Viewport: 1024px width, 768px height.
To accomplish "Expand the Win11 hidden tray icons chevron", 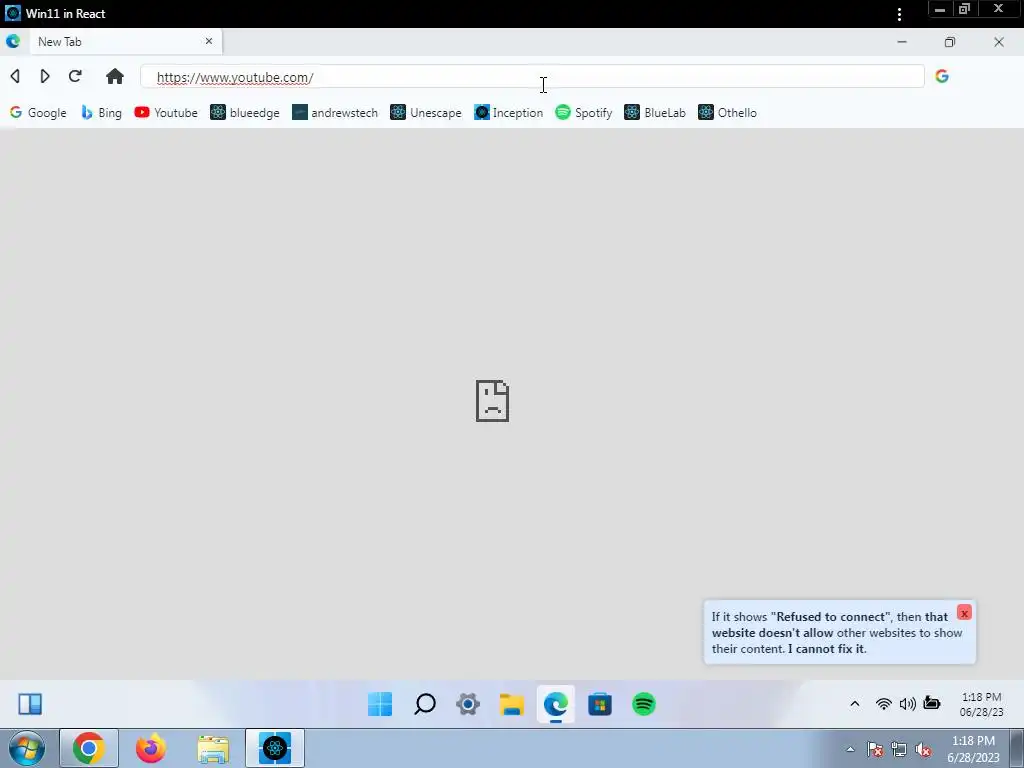I will (x=855, y=703).
